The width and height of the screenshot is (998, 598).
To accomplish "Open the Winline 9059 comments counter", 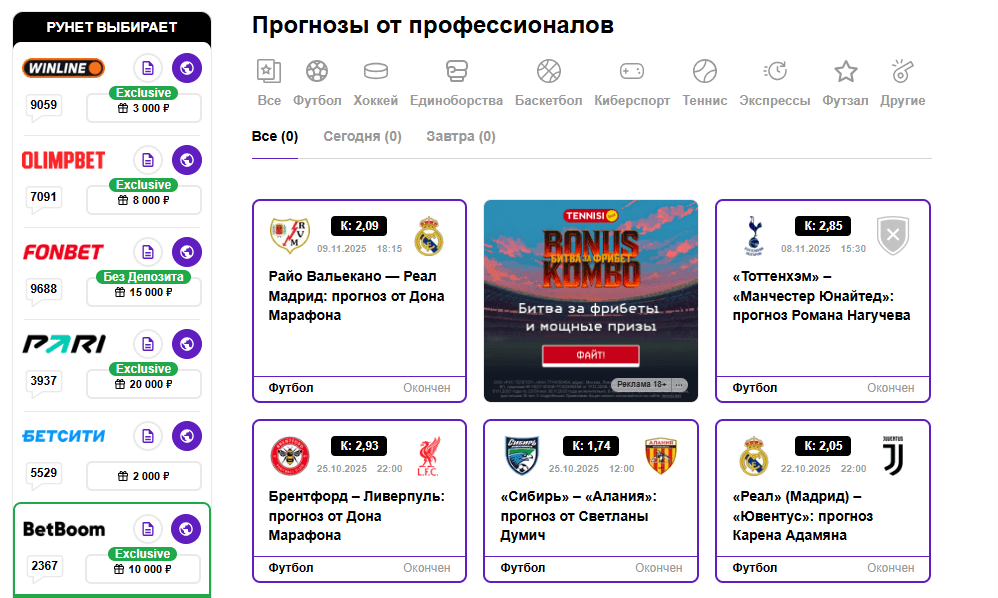I will coord(43,106).
